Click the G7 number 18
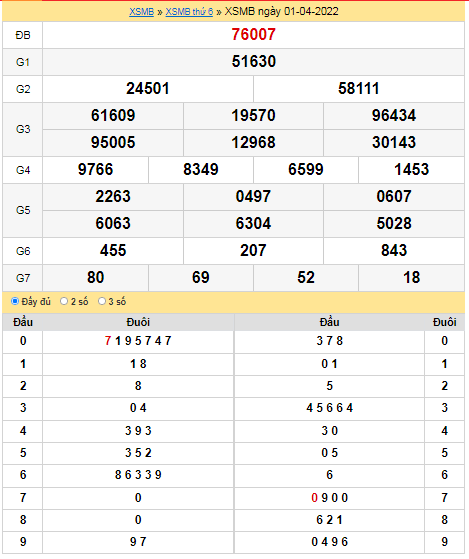Image resolution: width=469 pixels, height=559 pixels. coord(411,277)
